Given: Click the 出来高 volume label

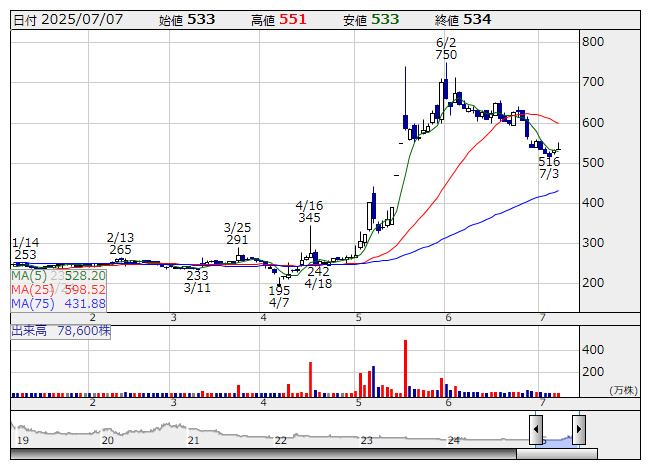Looking at the screenshot, I should click(x=30, y=329).
